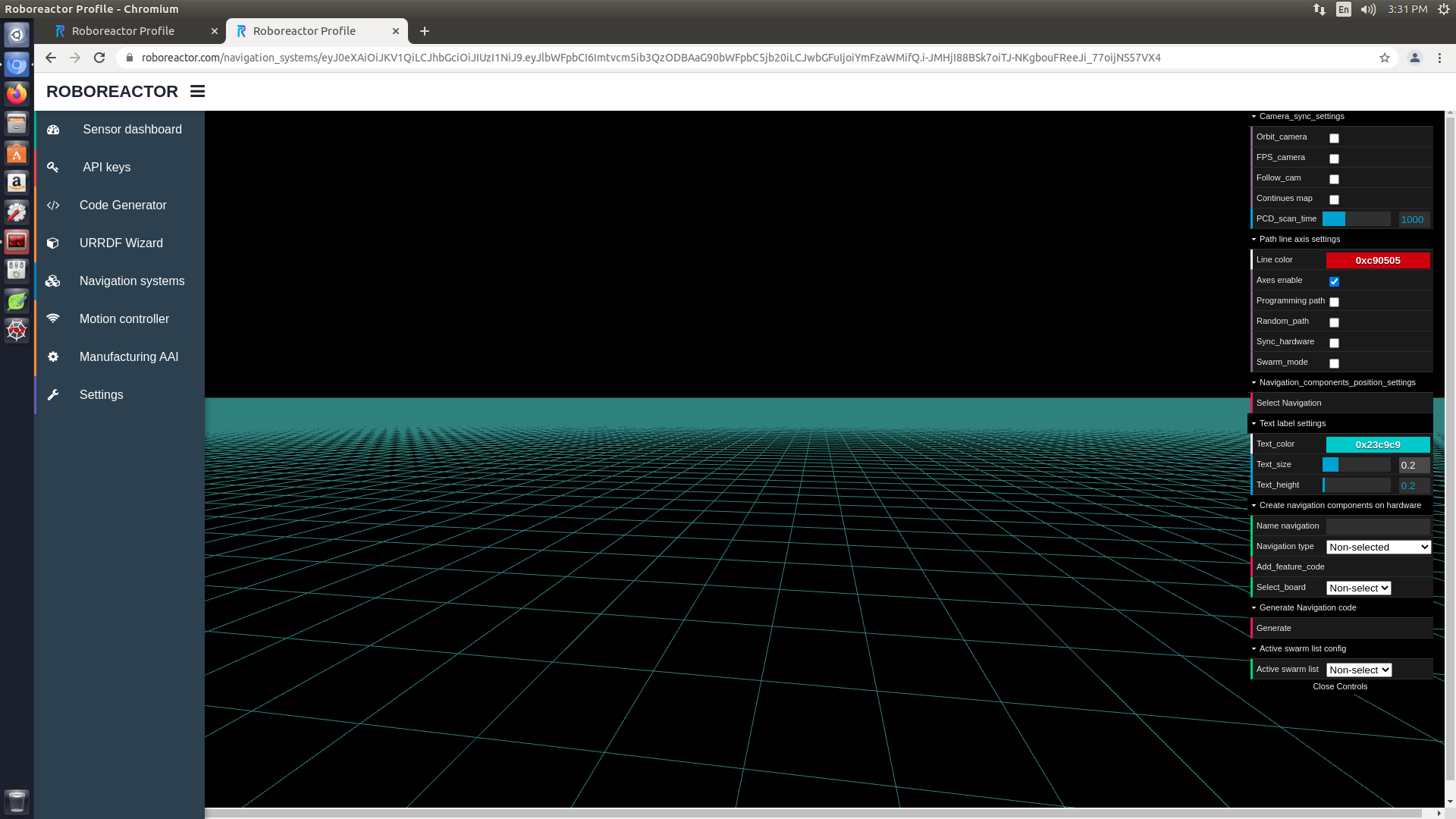Screen dimensions: 1456x819
Task: Open the Code Generator menu item
Action: tap(120, 206)
